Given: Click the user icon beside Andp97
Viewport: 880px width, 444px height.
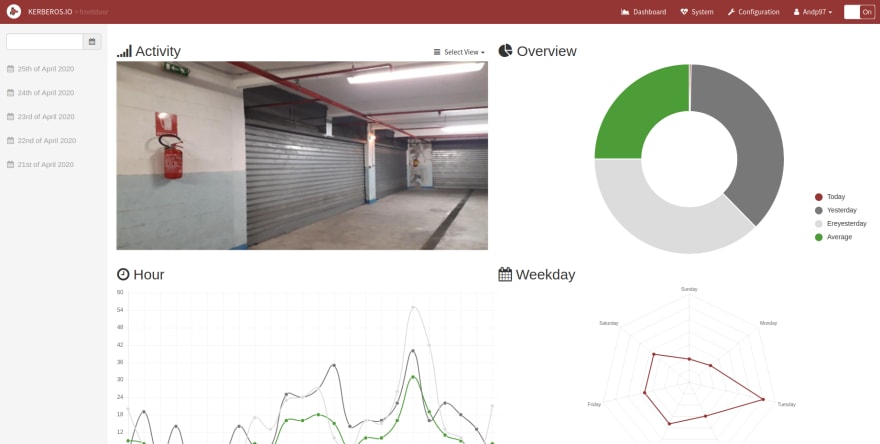Looking at the screenshot, I should [x=796, y=12].
